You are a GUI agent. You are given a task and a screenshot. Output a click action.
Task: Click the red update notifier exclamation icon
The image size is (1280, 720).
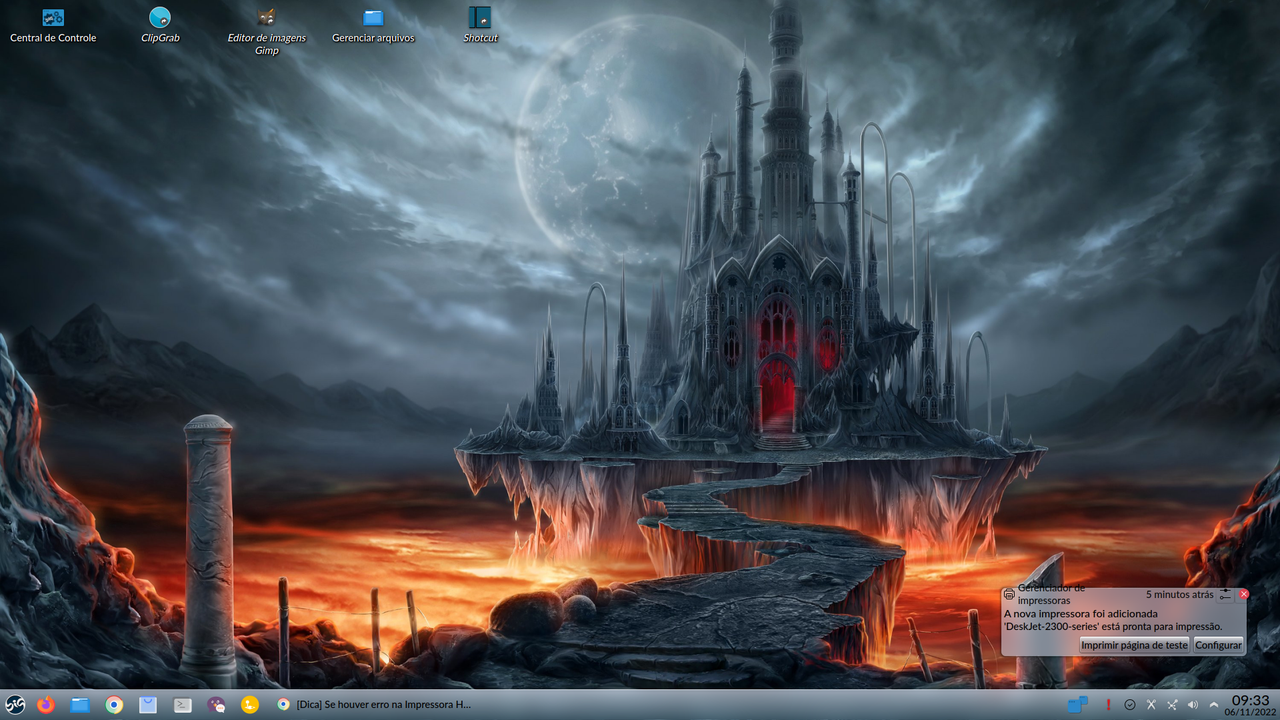coord(1108,705)
